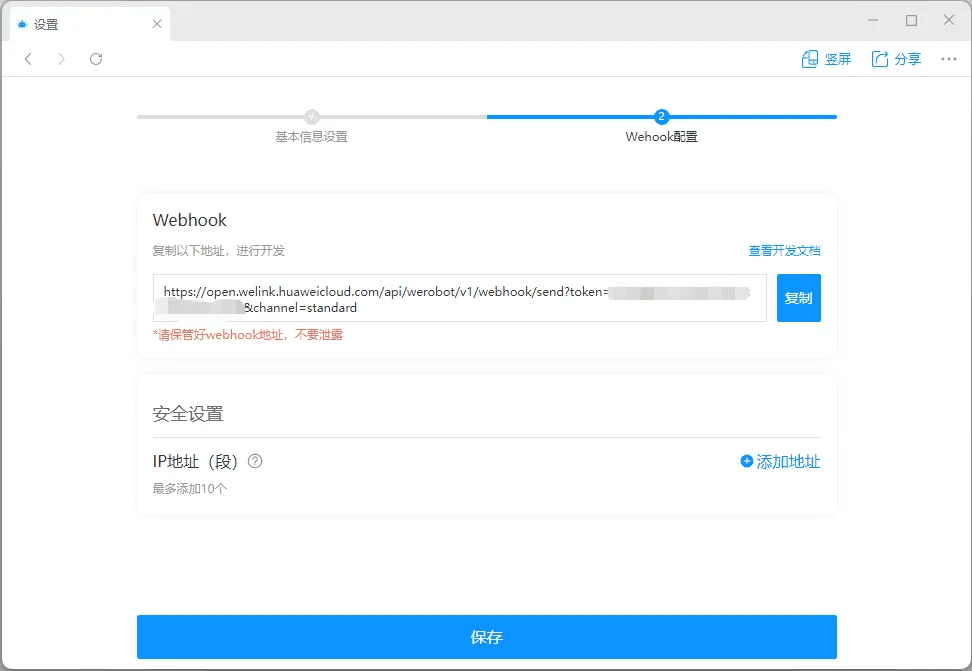972x671 pixels.
Task: Open the 分享 share option
Action: [x=896, y=59]
